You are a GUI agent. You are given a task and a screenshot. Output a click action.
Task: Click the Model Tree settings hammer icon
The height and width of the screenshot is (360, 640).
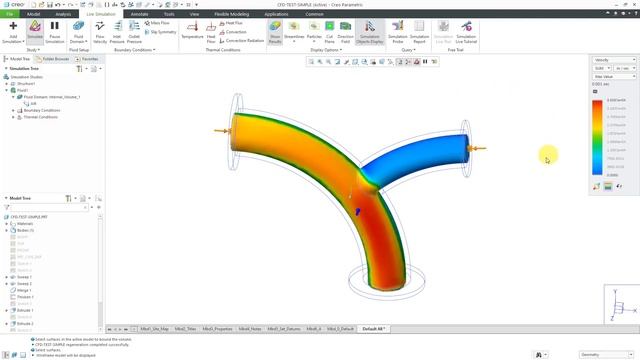[x=68, y=198]
